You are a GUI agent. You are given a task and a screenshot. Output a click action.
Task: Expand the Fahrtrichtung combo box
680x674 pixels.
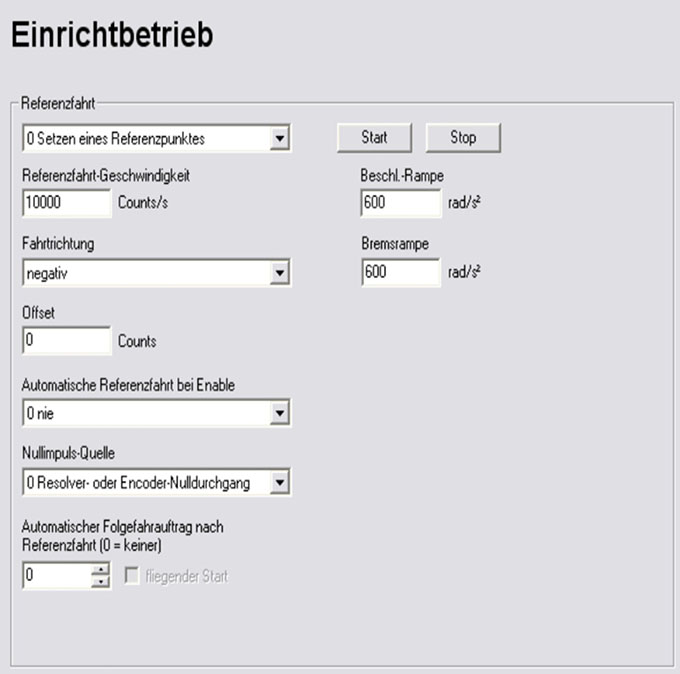click(280, 273)
